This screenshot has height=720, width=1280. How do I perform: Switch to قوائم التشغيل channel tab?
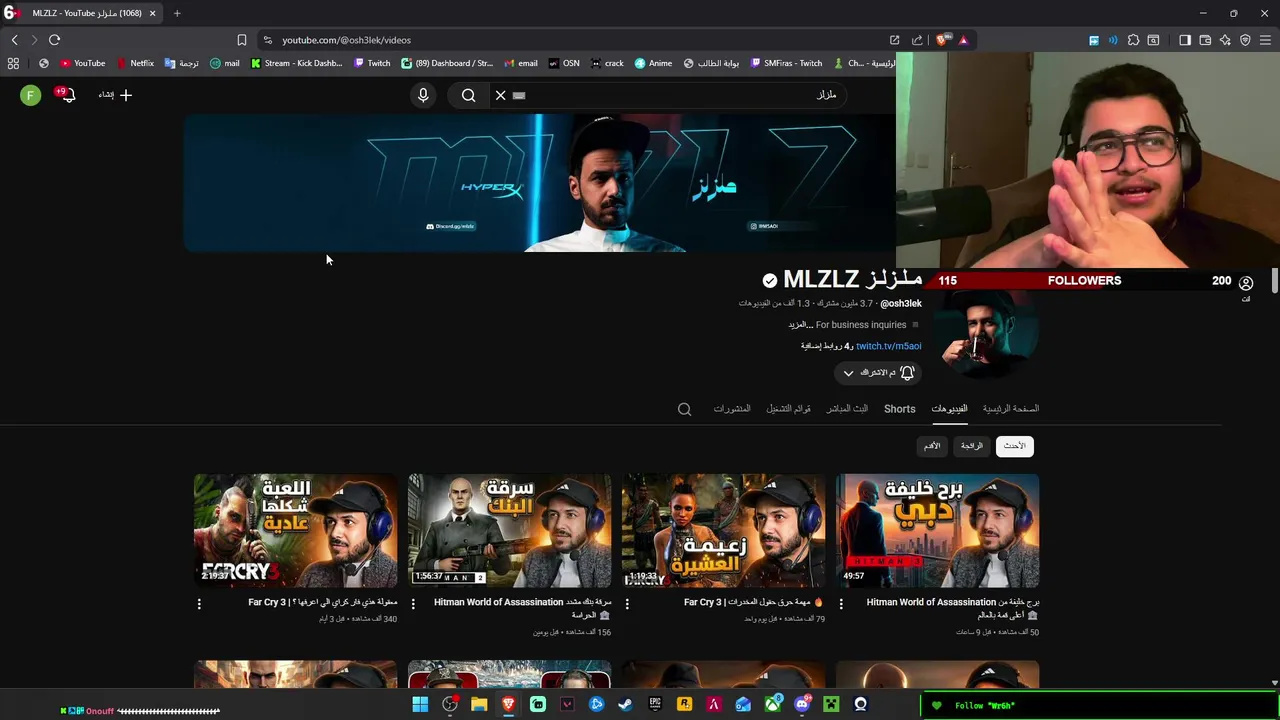pos(788,409)
